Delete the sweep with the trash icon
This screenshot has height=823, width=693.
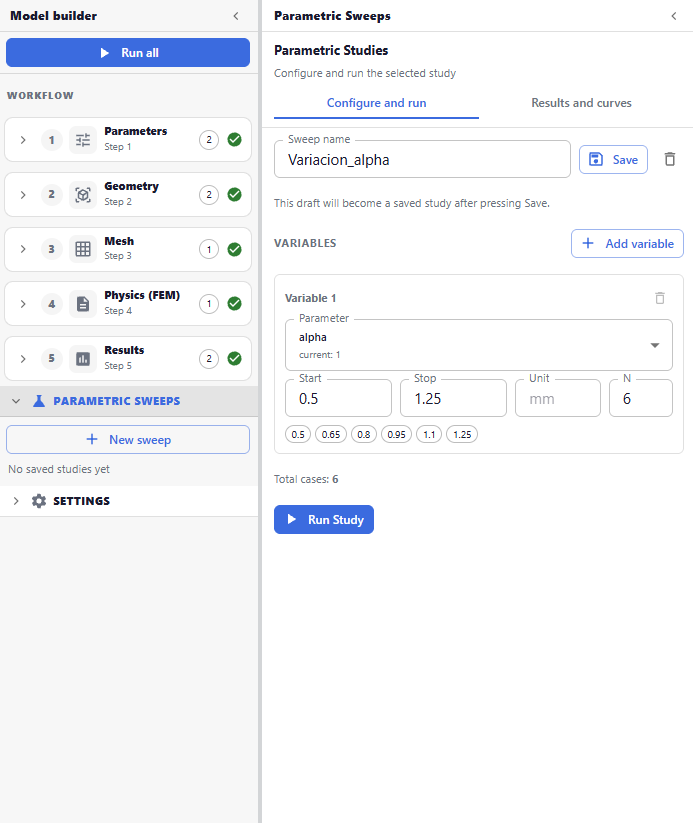coord(670,159)
